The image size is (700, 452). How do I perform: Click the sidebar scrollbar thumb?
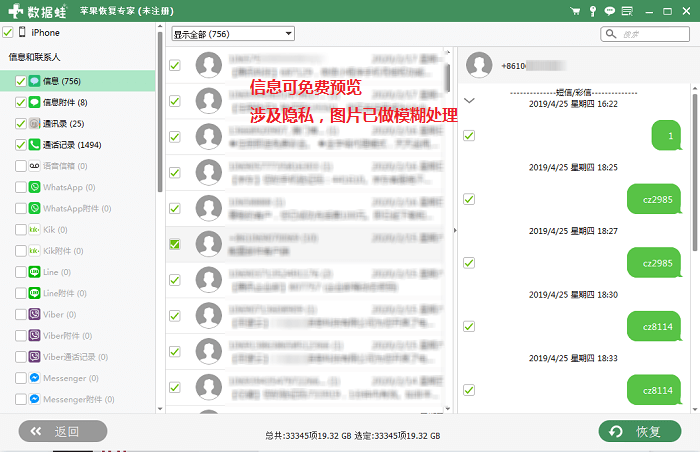pos(160,112)
